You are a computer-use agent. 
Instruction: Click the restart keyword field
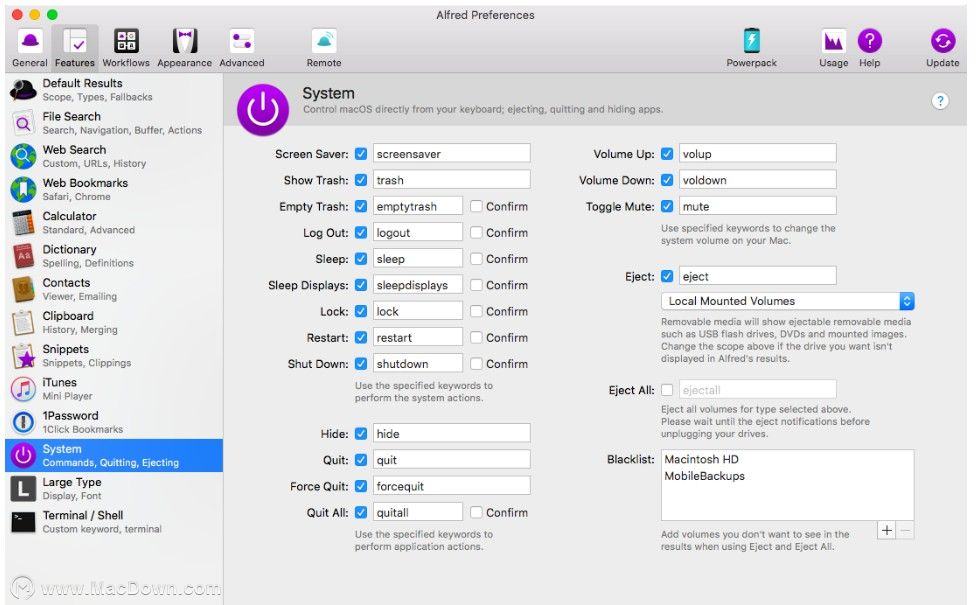point(418,337)
